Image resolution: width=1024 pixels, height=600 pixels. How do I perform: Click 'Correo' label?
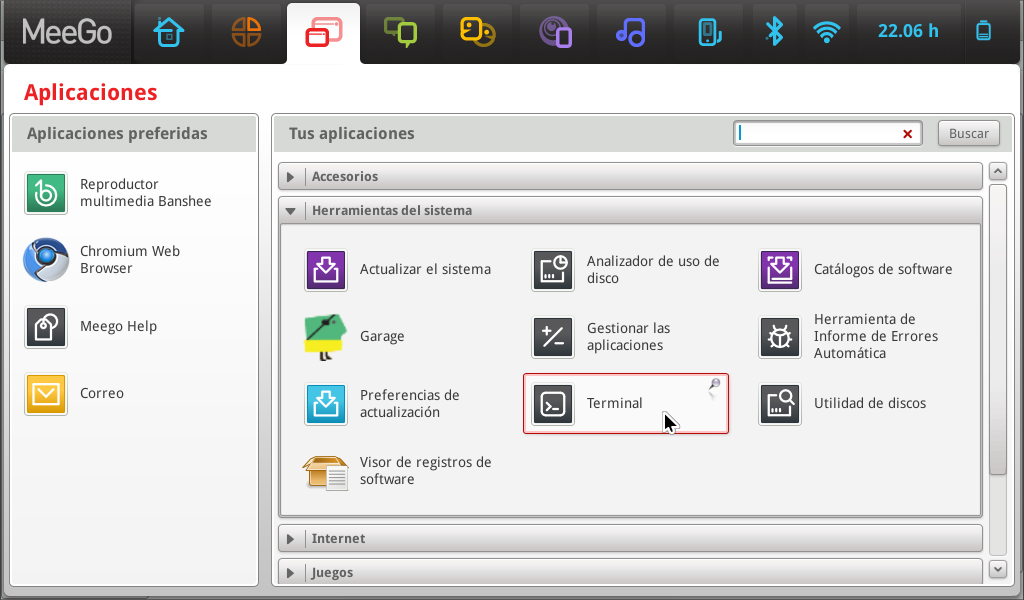102,393
